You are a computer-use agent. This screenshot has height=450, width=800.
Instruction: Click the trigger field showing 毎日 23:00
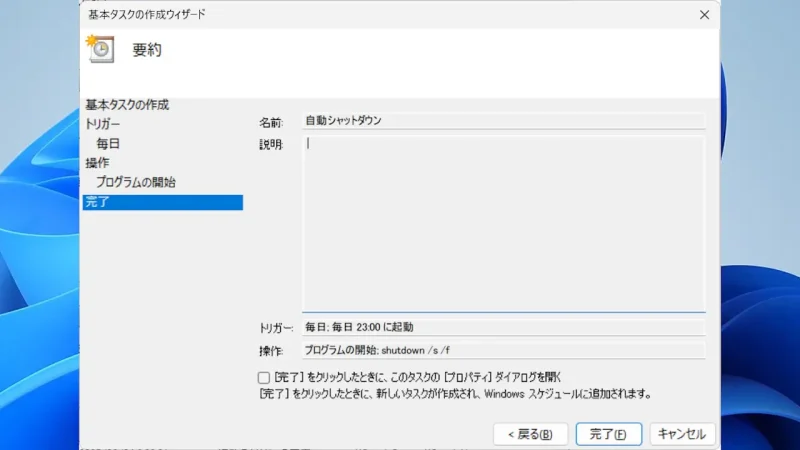coord(504,327)
